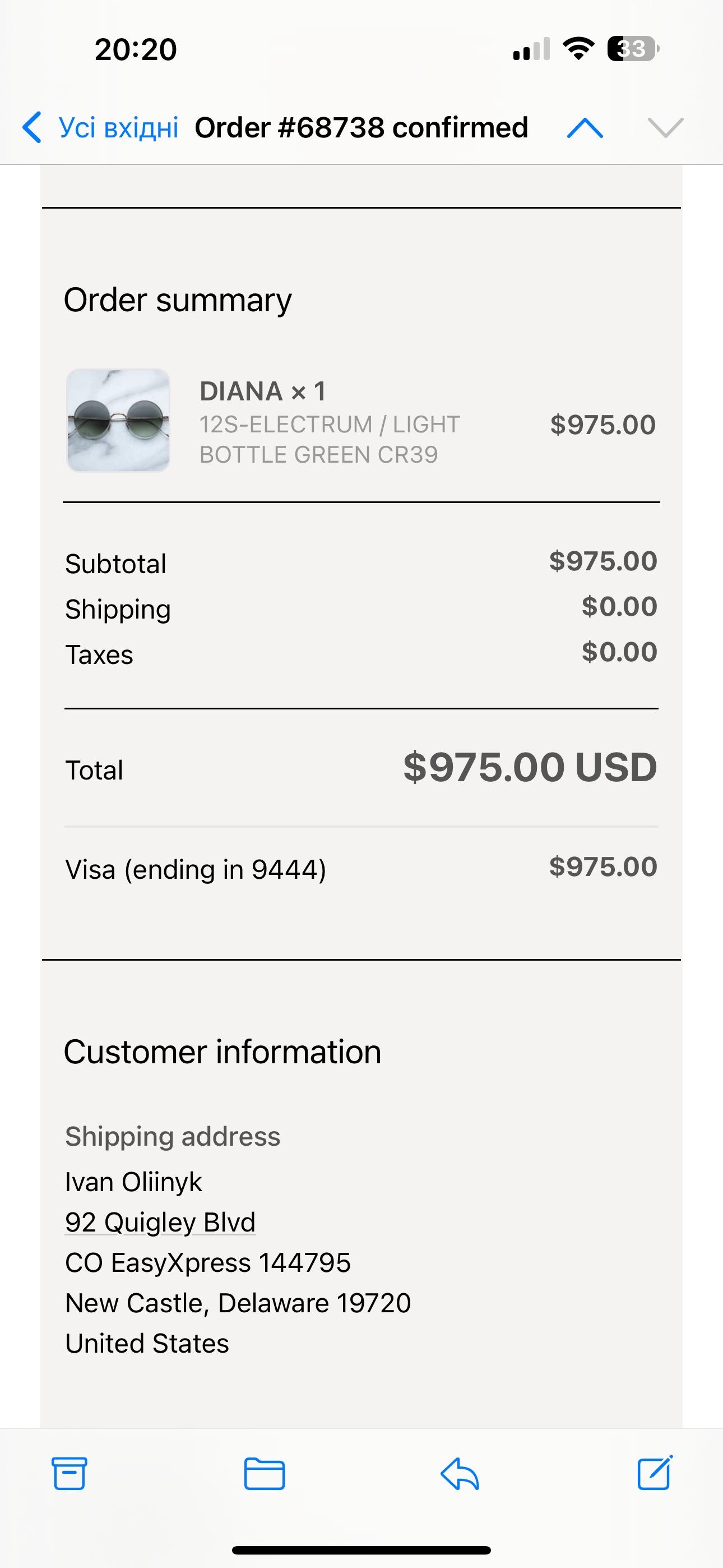Tap the Customer information heading
The width and height of the screenshot is (723, 1568).
[222, 1052]
